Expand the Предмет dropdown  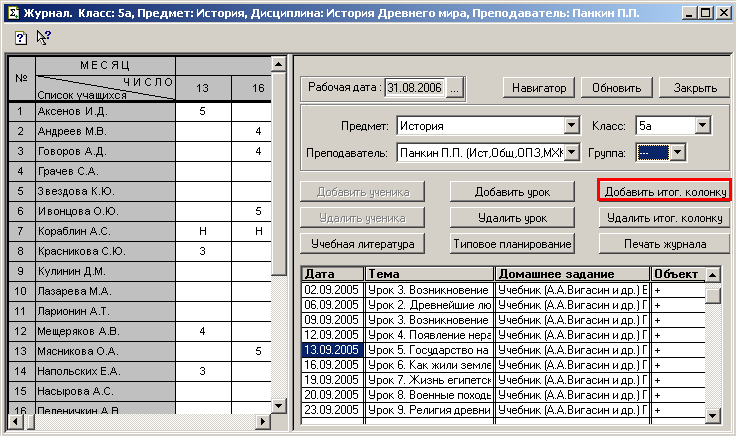pyautogui.click(x=572, y=126)
